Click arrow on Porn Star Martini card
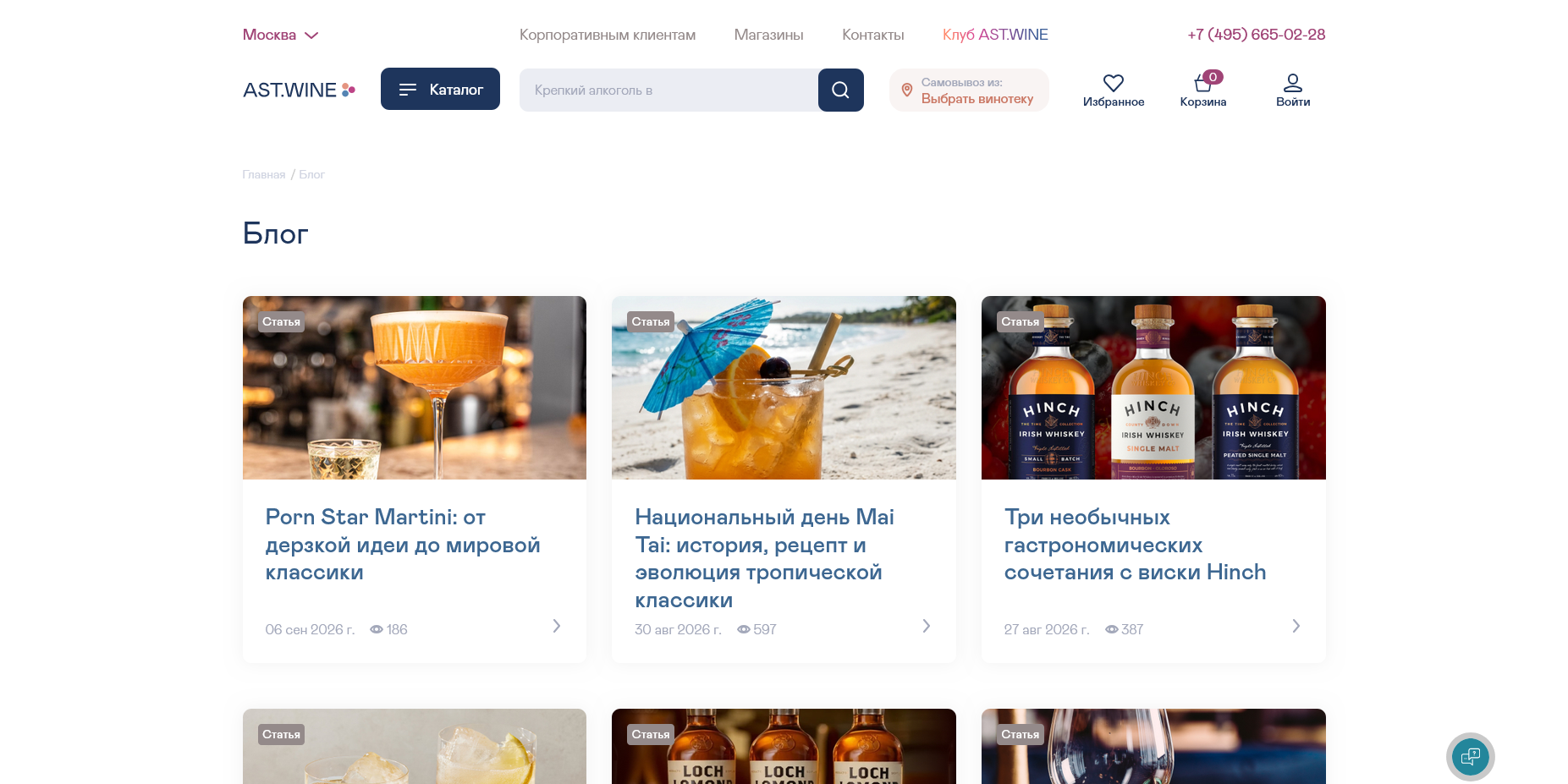This screenshot has width=1568, height=784. click(x=557, y=626)
